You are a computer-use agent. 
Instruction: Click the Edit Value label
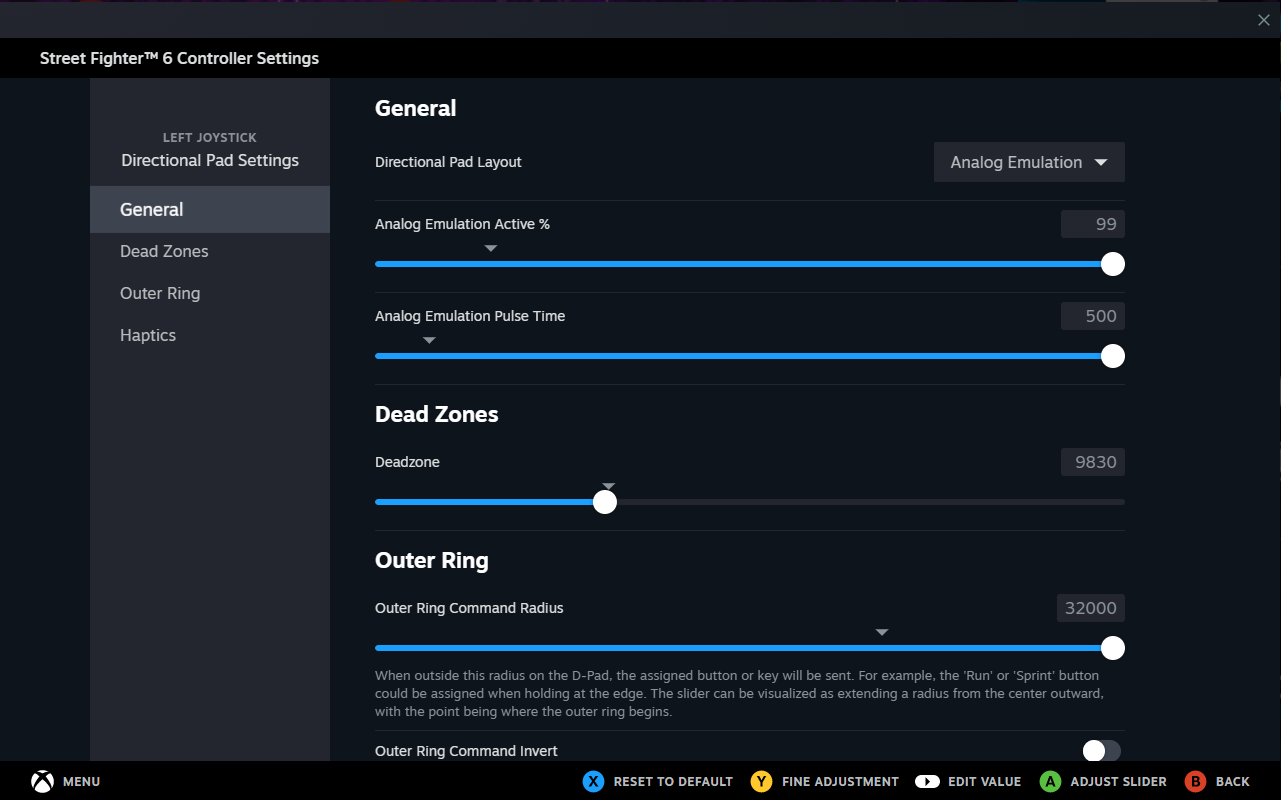pyautogui.click(x=984, y=781)
